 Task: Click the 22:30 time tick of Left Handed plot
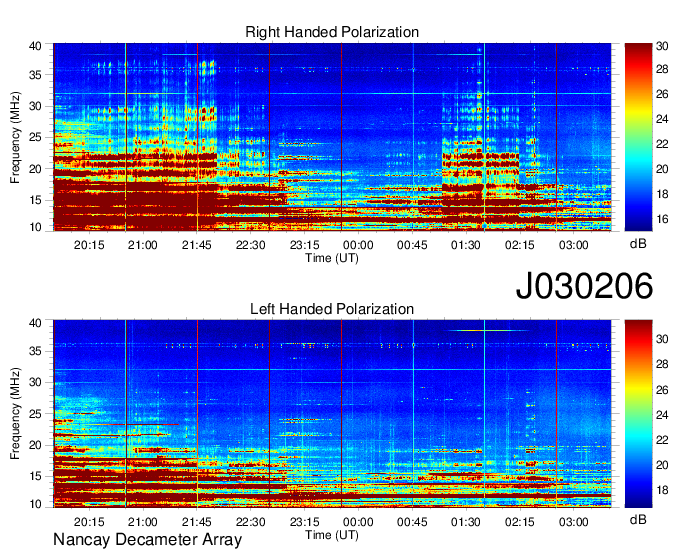click(x=251, y=522)
